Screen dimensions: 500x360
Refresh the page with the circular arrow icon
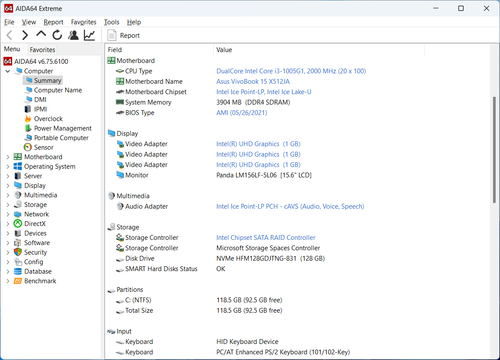57,35
